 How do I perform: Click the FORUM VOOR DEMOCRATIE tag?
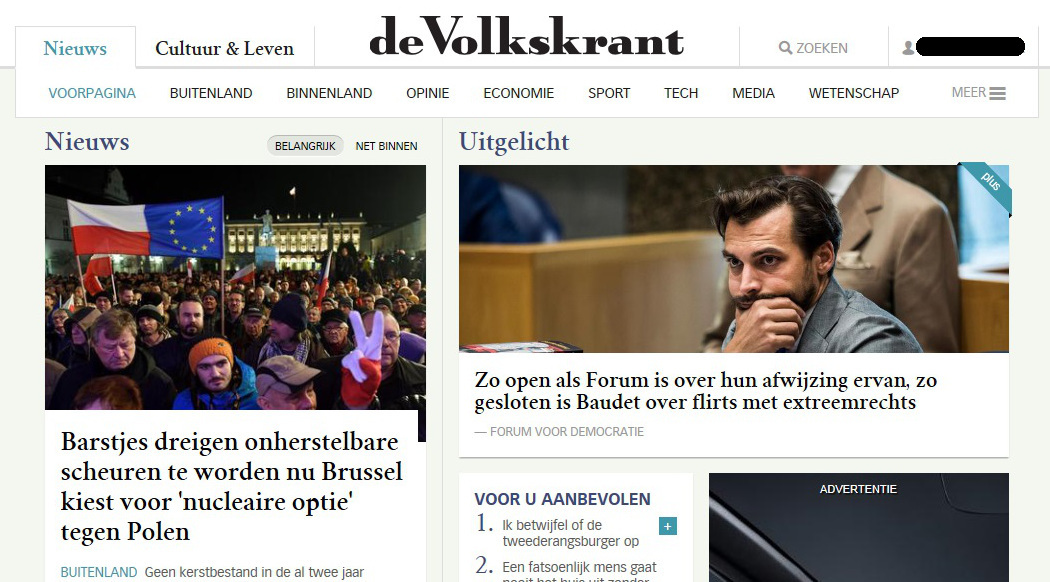(567, 432)
